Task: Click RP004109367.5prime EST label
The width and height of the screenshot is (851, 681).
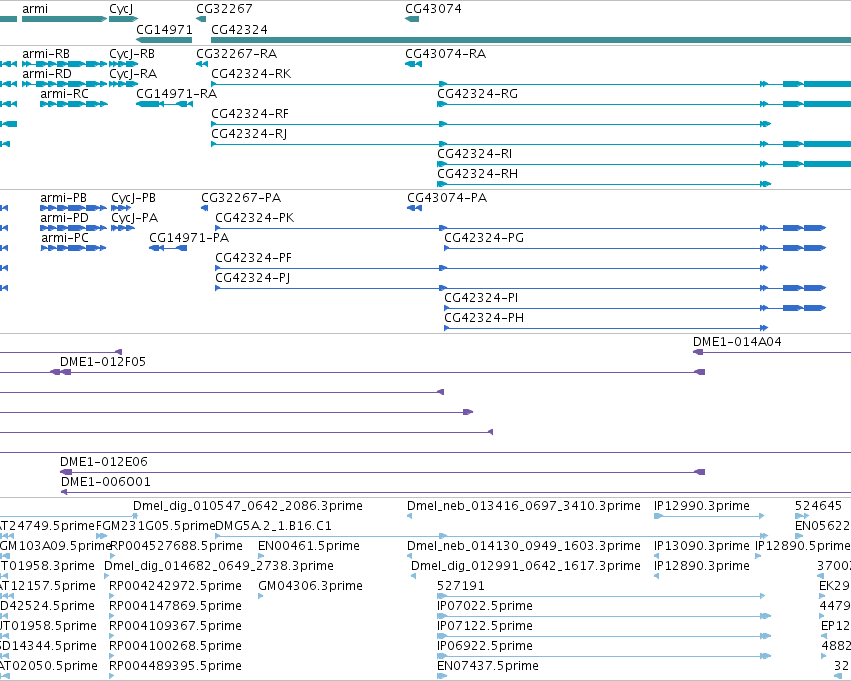Action: tap(175, 627)
